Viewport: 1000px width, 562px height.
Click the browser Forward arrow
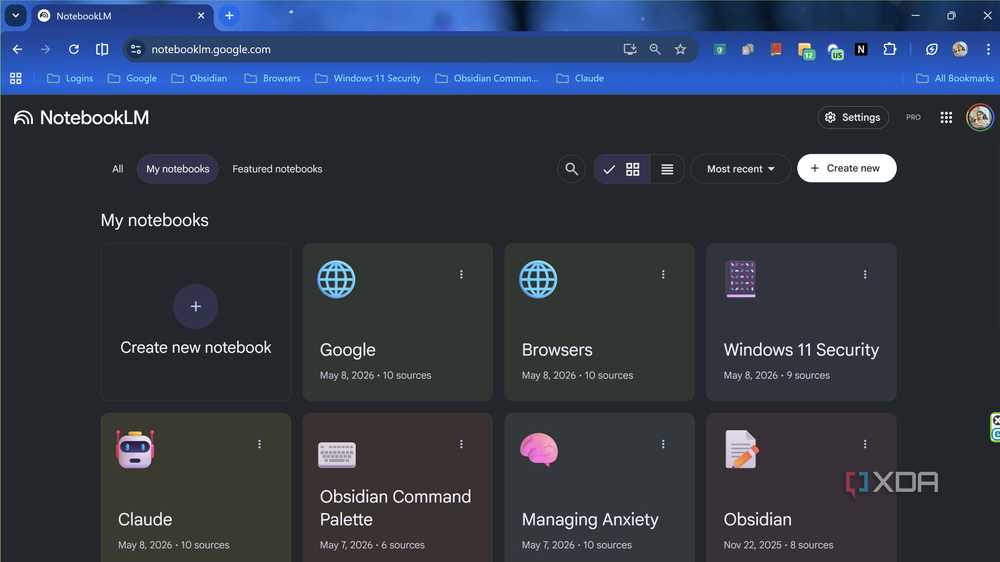tap(45, 49)
